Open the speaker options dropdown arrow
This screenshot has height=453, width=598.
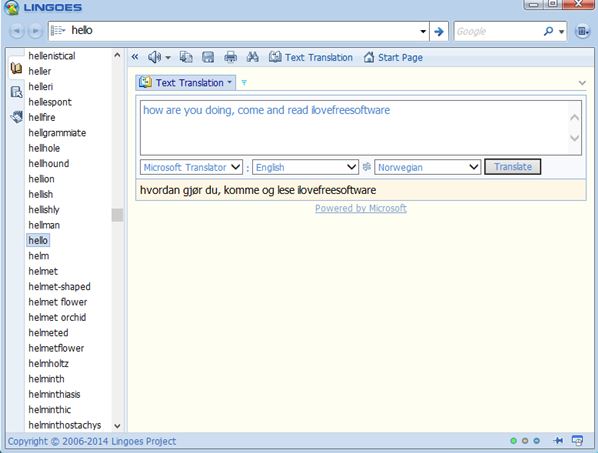click(168, 58)
